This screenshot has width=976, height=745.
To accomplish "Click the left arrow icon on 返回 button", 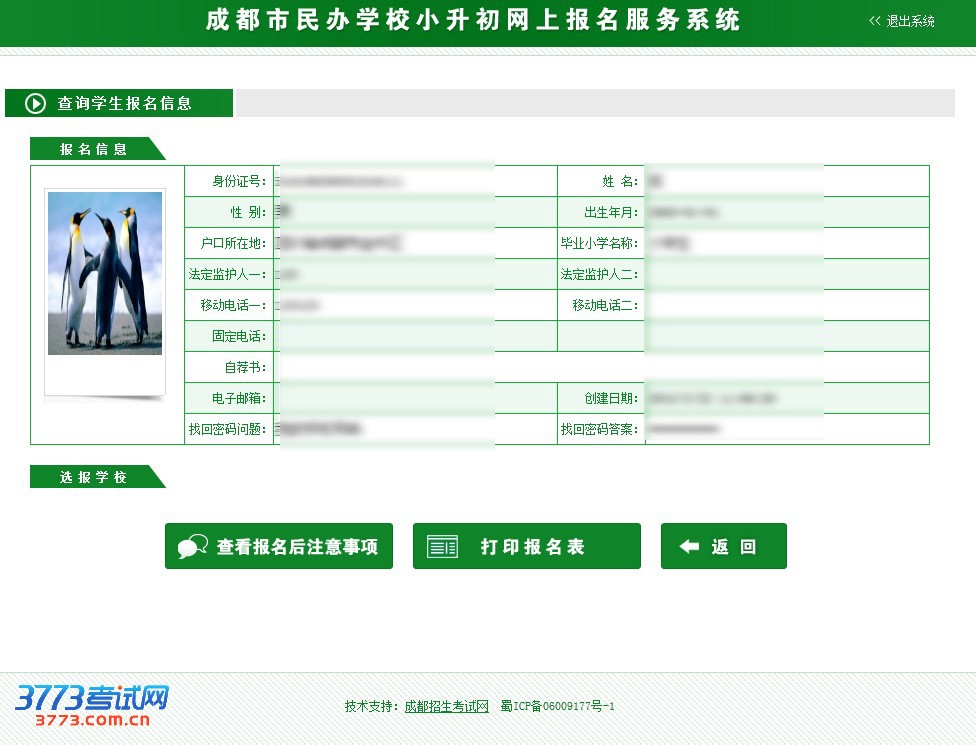I will coord(689,547).
